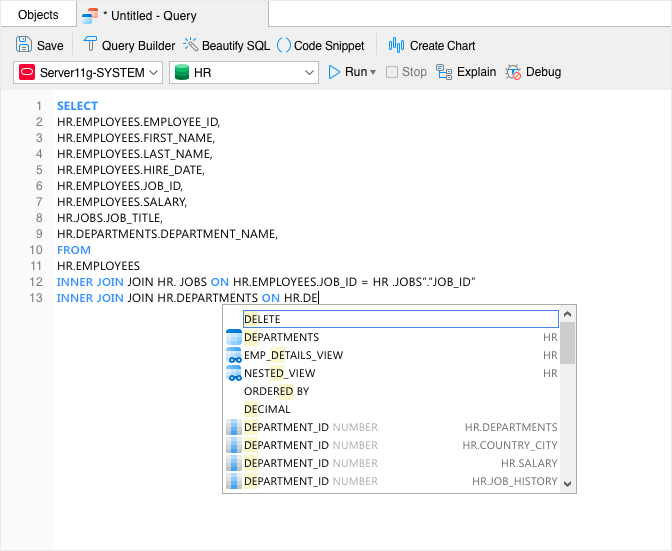Click HR.EMPLOYEES.LAST_NAME on line 4
The image size is (672, 551).
click(x=134, y=154)
